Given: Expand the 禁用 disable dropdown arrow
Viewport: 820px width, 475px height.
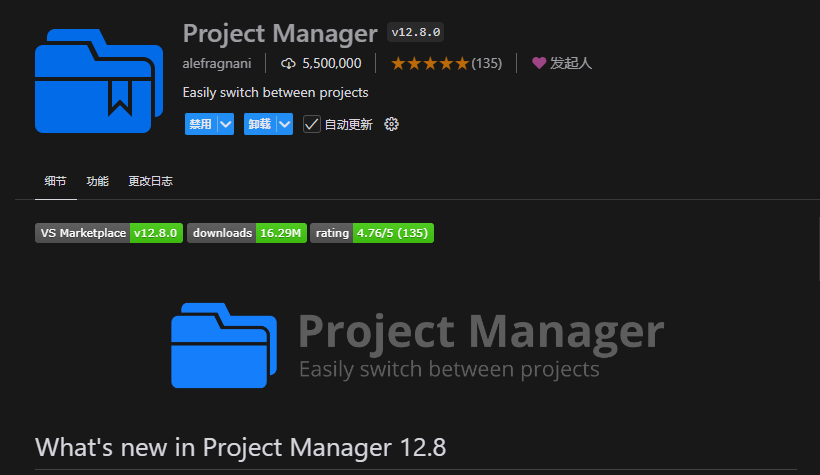Looking at the screenshot, I should (225, 124).
